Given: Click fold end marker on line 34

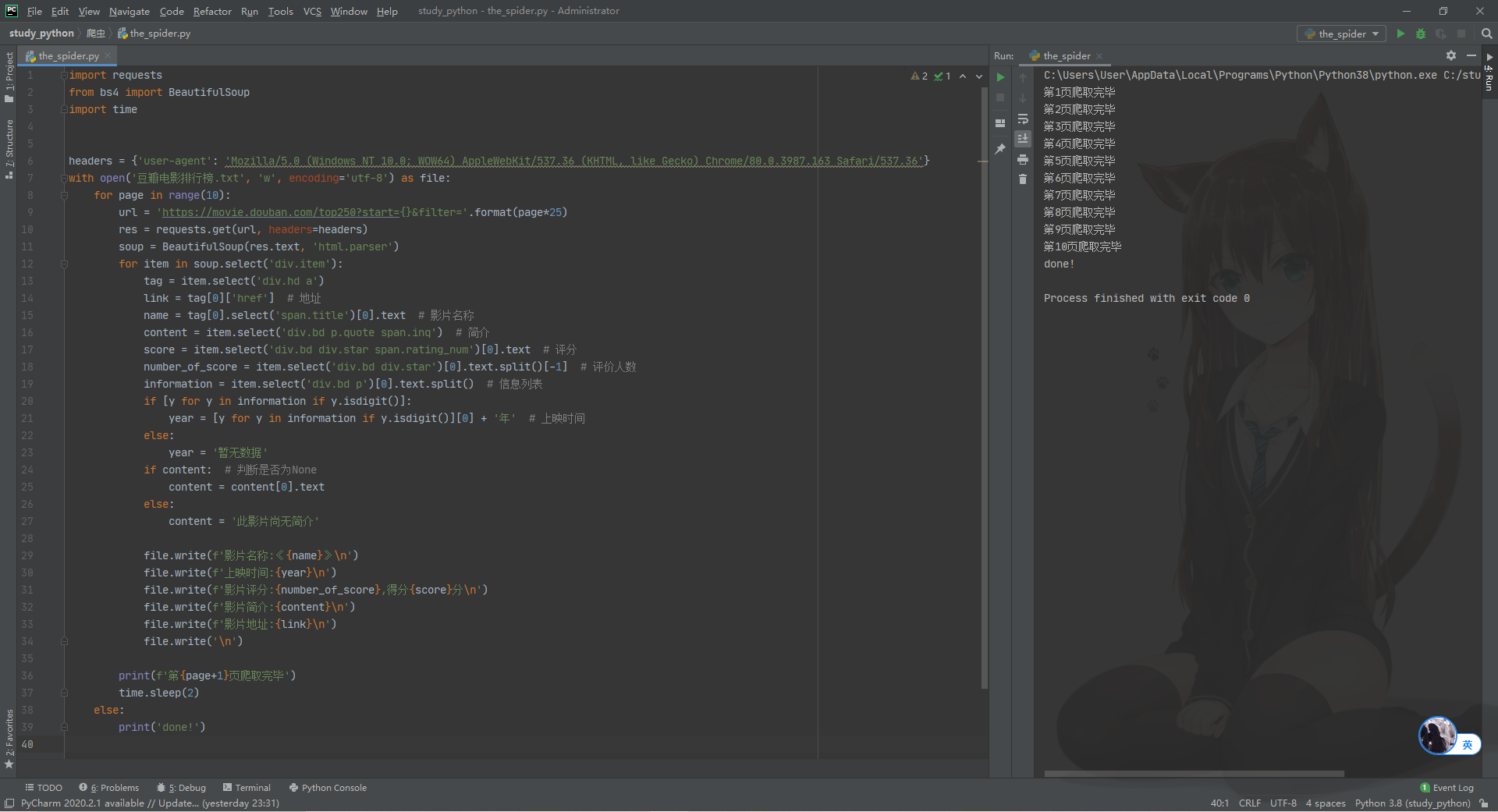Looking at the screenshot, I should [x=64, y=641].
